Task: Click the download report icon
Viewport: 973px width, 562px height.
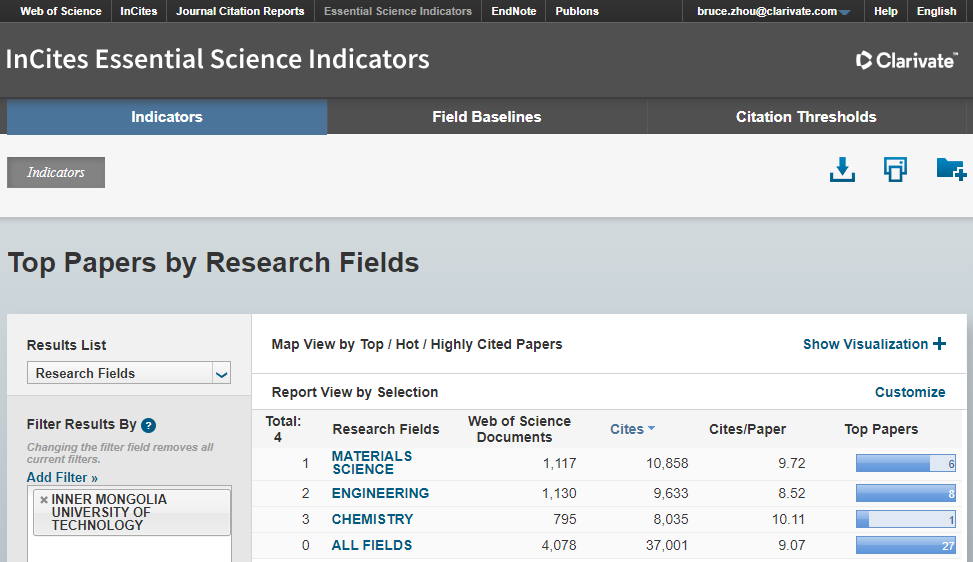Action: (x=843, y=170)
